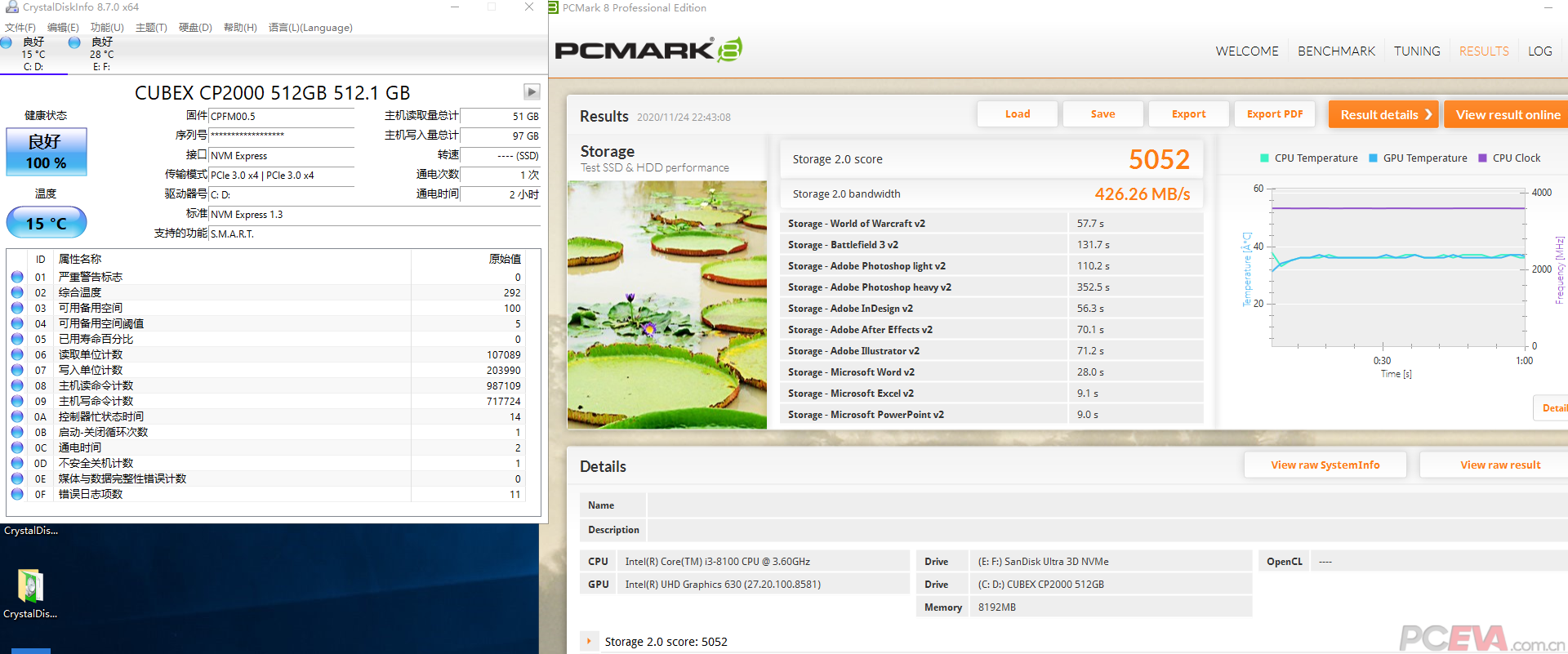This screenshot has height=654, width=1568.
Task: Open Result details
Action: coord(1383,114)
